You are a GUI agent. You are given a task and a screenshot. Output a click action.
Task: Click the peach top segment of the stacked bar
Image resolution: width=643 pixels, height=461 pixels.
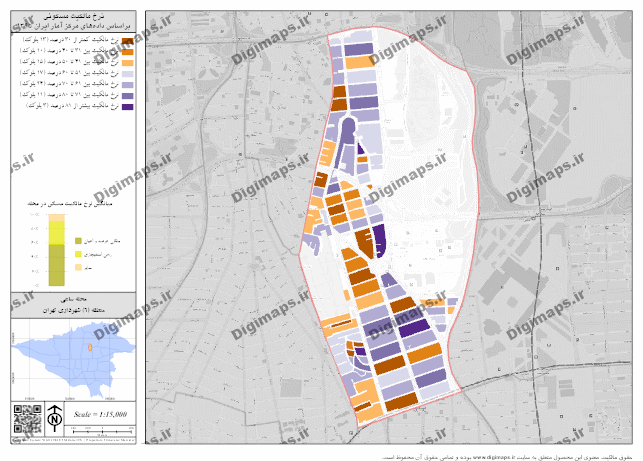pos(57,218)
